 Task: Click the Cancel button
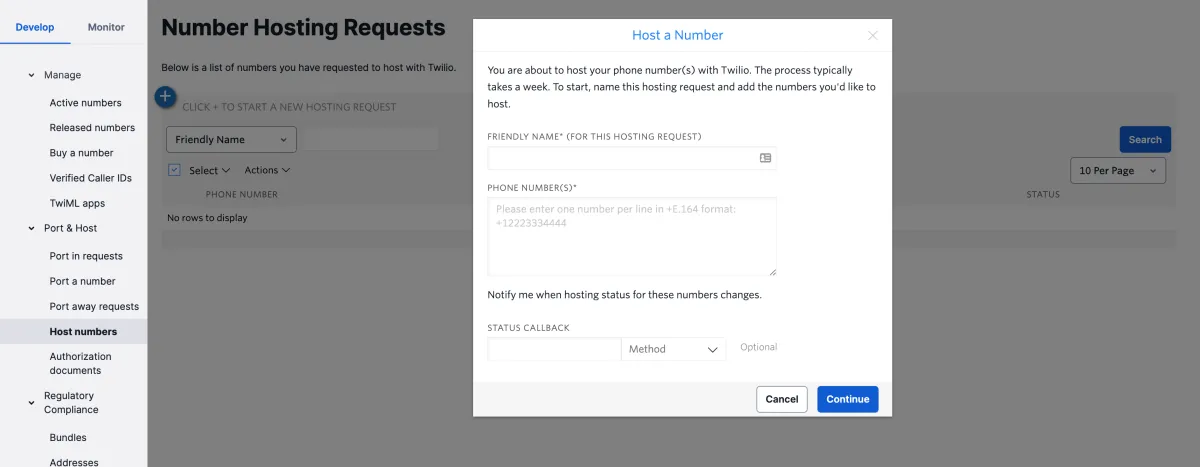(x=781, y=399)
